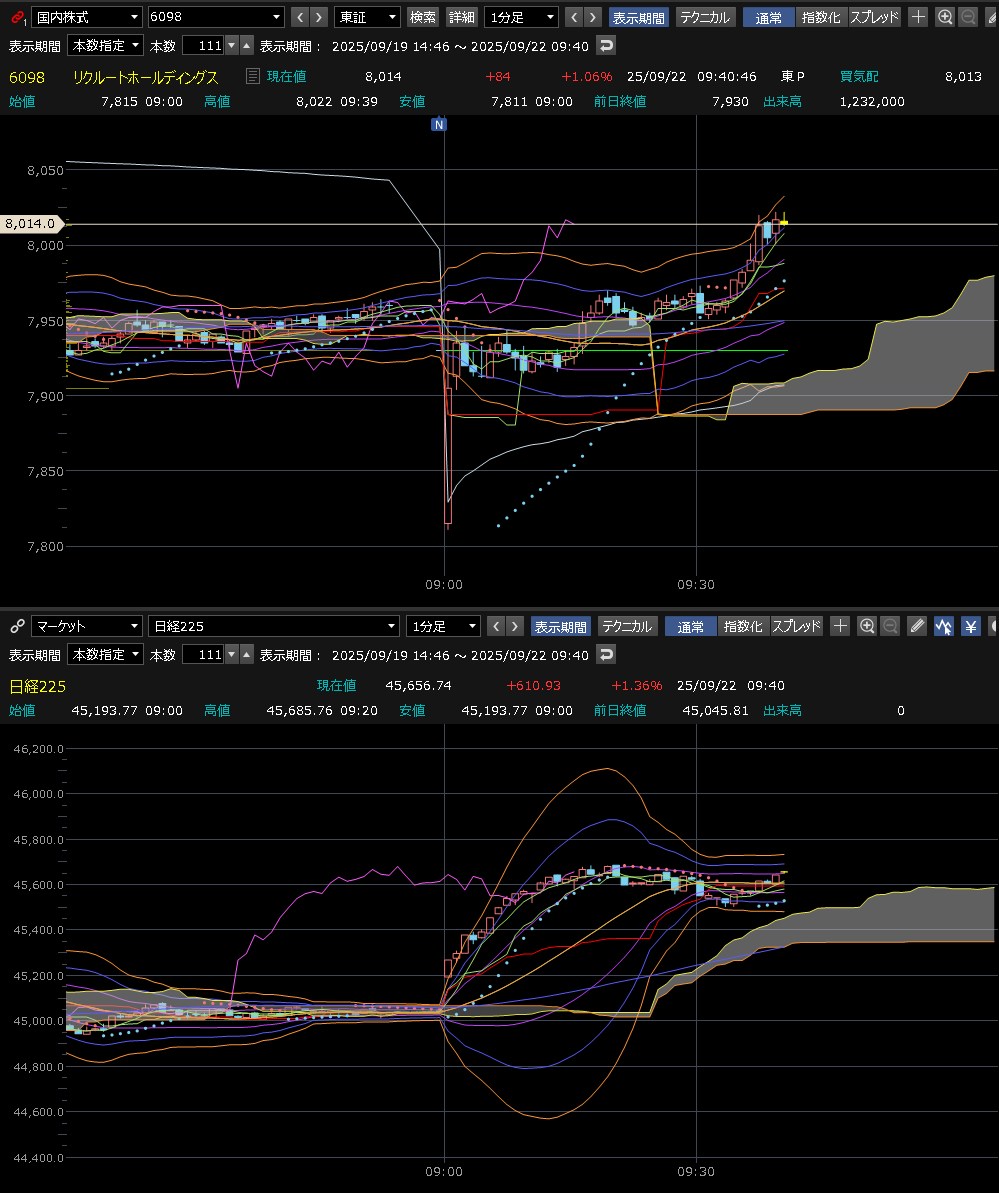Viewport: 999px width, 1193px height.
Task: Toggle the crosshair cursor chart tool
Action: tap(944, 626)
